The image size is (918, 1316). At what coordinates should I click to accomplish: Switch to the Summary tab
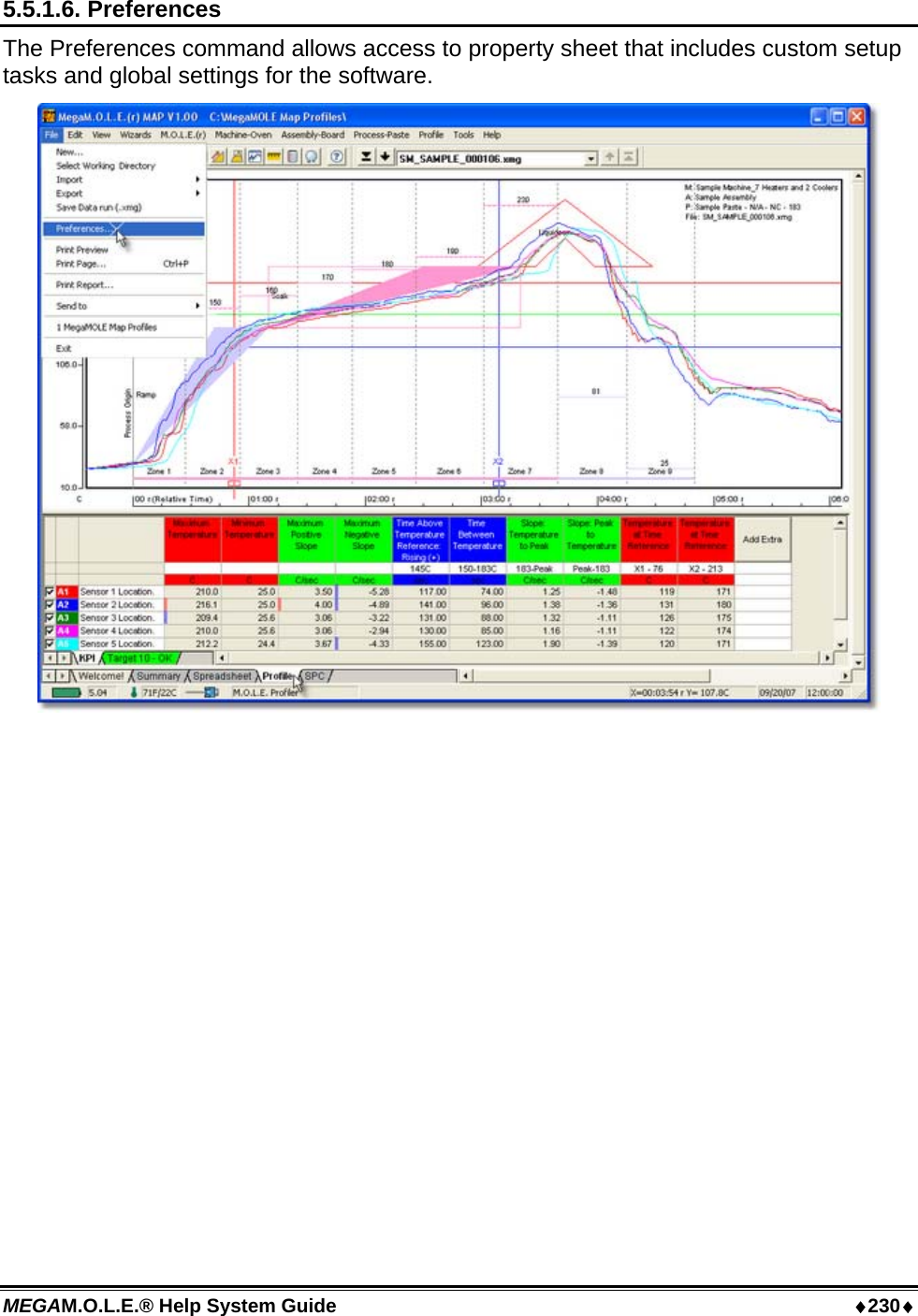(158, 675)
